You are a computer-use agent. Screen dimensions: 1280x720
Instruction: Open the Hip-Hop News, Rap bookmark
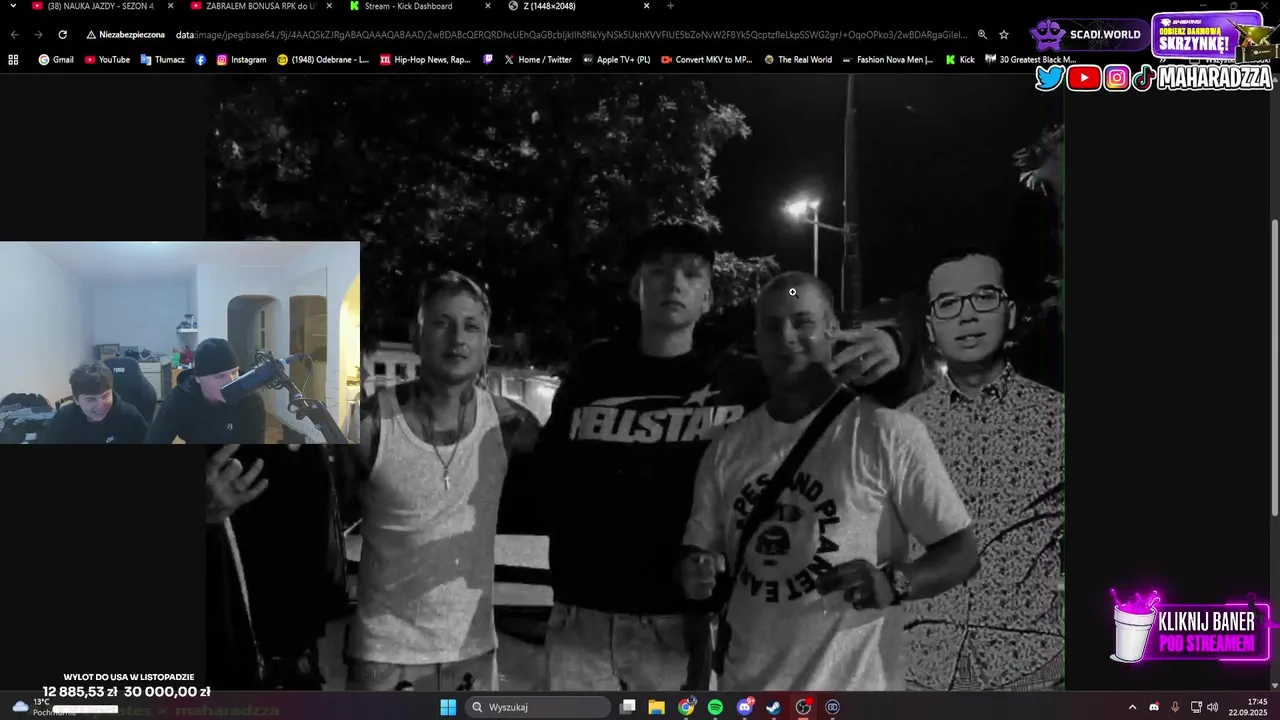coord(425,60)
